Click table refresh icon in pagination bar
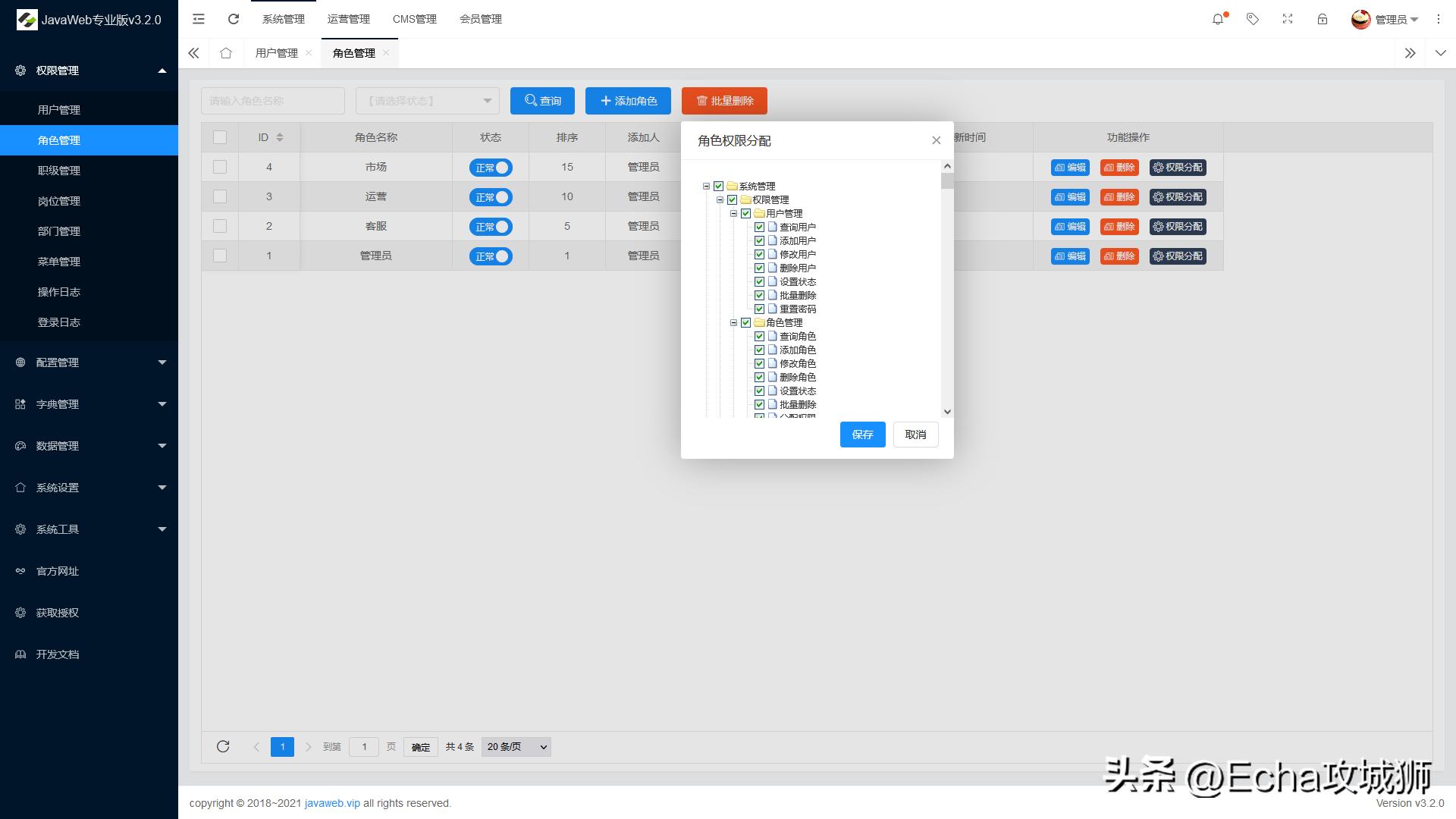 (x=223, y=747)
